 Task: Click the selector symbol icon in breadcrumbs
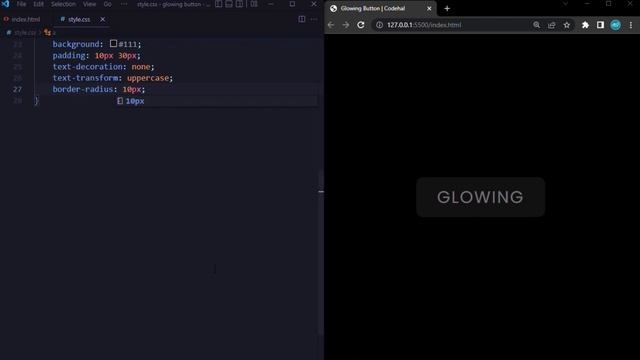coord(47,32)
